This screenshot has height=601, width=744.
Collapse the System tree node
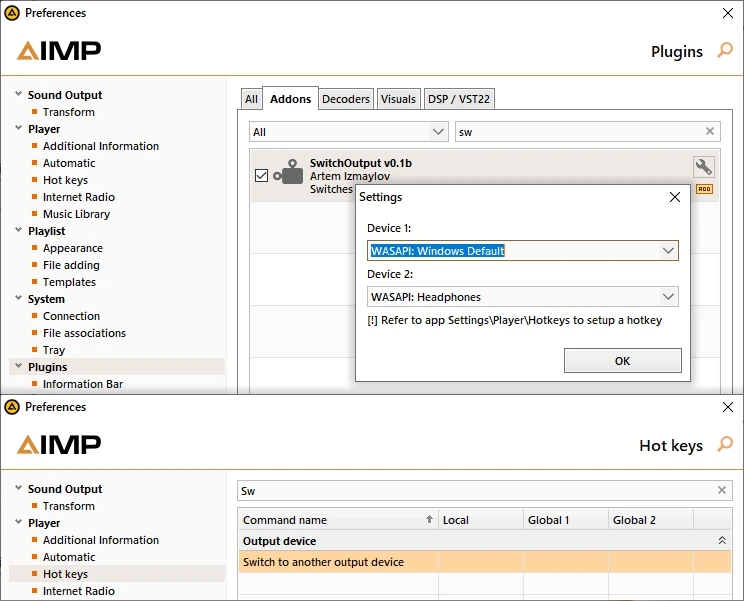tap(19, 298)
